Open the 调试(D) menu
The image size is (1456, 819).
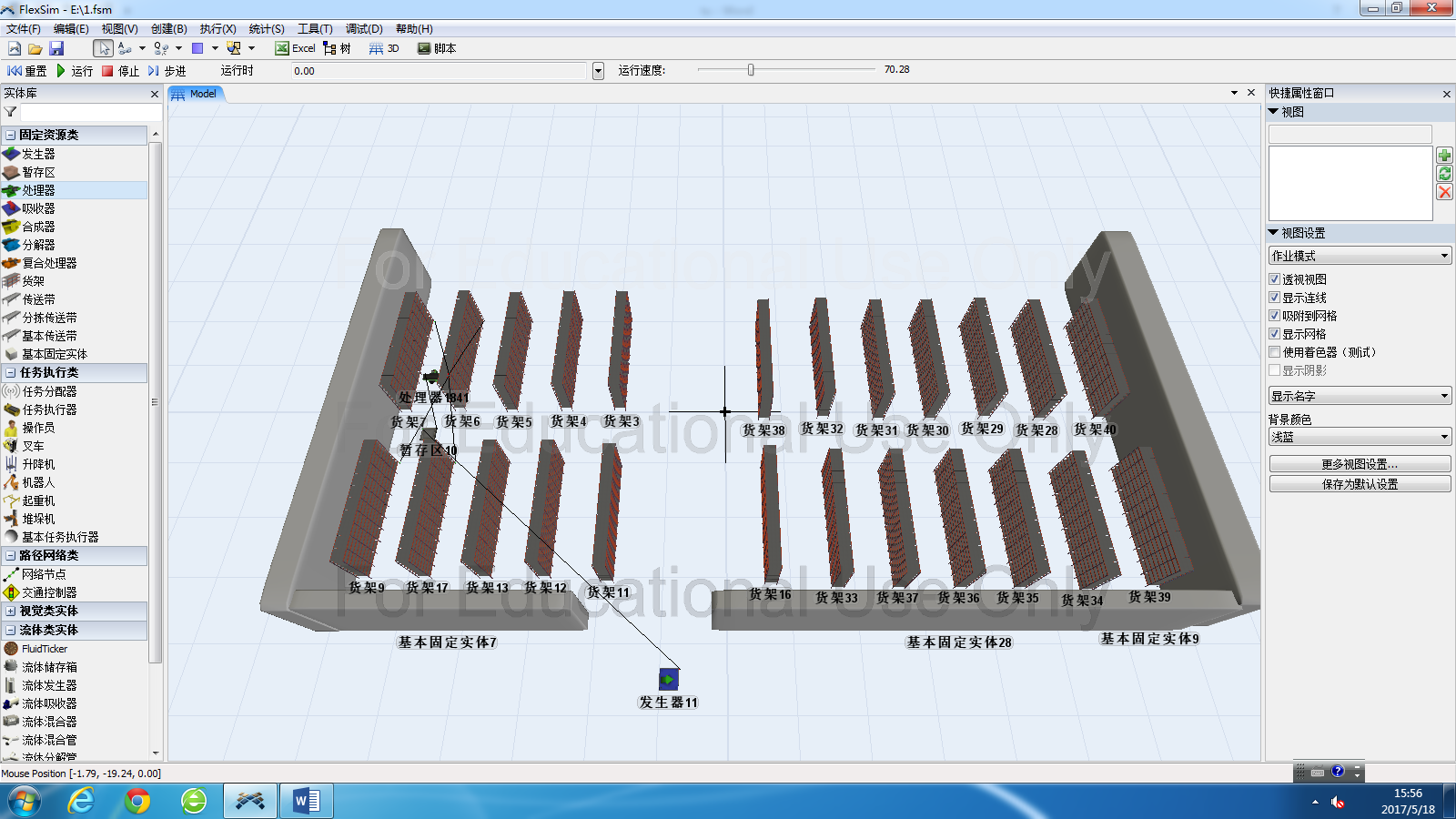[364, 29]
